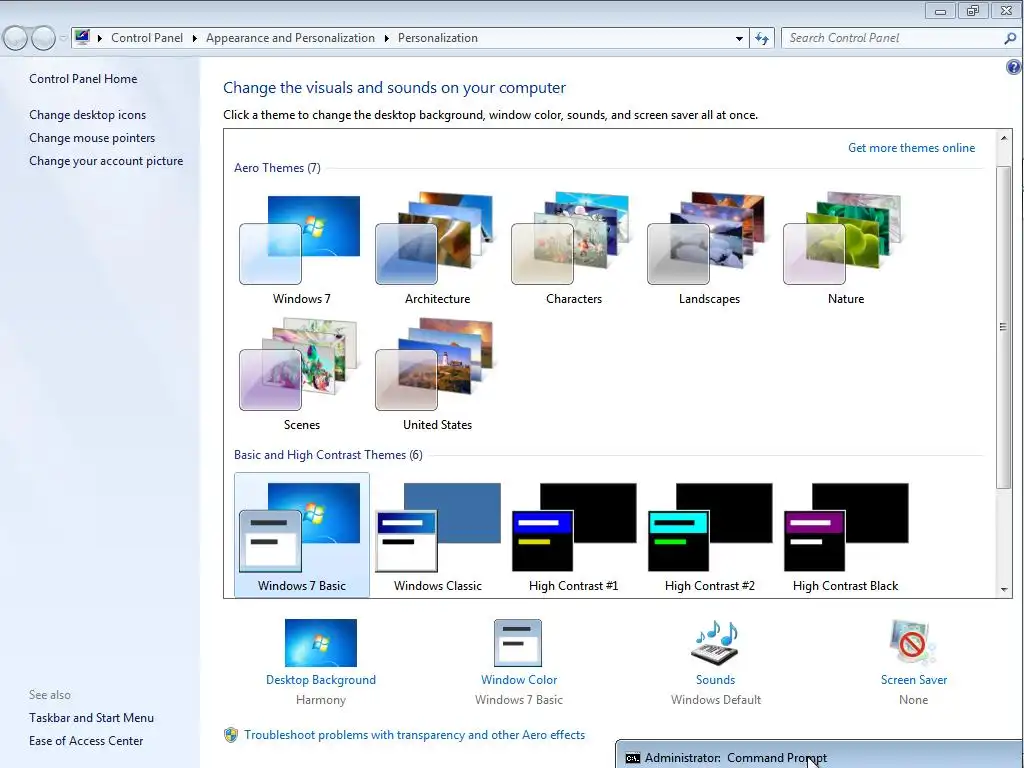Open the address bar history dropdown
The image size is (1024, 768).
click(x=739, y=39)
